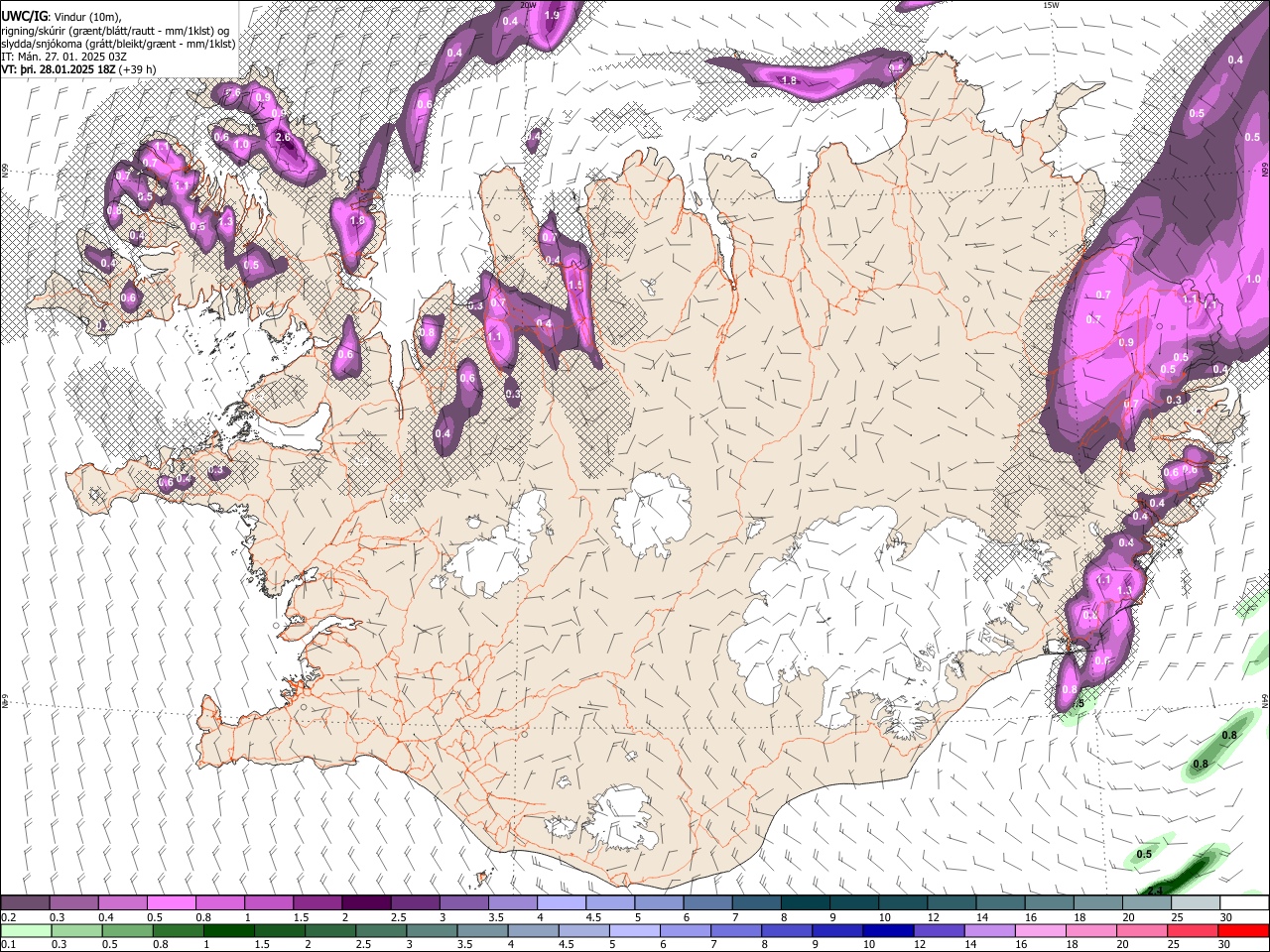The width and height of the screenshot is (1270, 952).
Task: Pick the palest green swatch starting the rain scale
Action: tap(25, 930)
